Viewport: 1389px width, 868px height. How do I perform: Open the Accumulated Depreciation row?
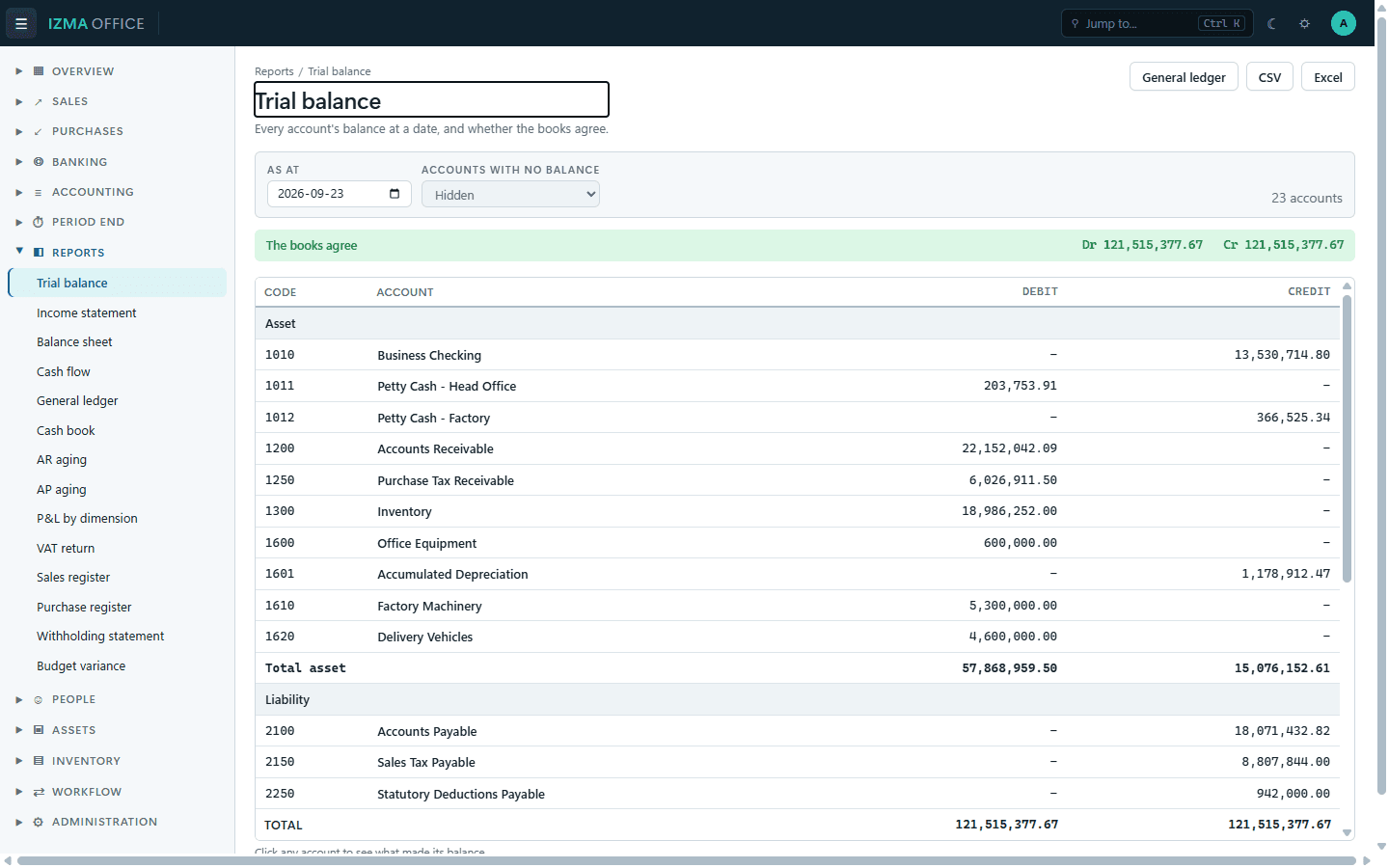point(798,574)
